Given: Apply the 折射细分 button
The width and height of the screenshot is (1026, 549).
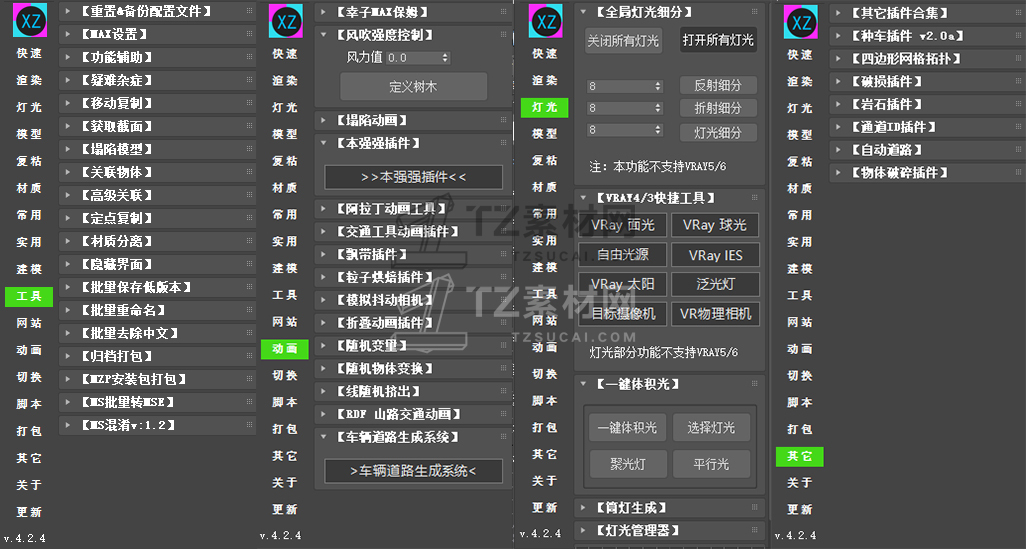Looking at the screenshot, I should pos(718,107).
